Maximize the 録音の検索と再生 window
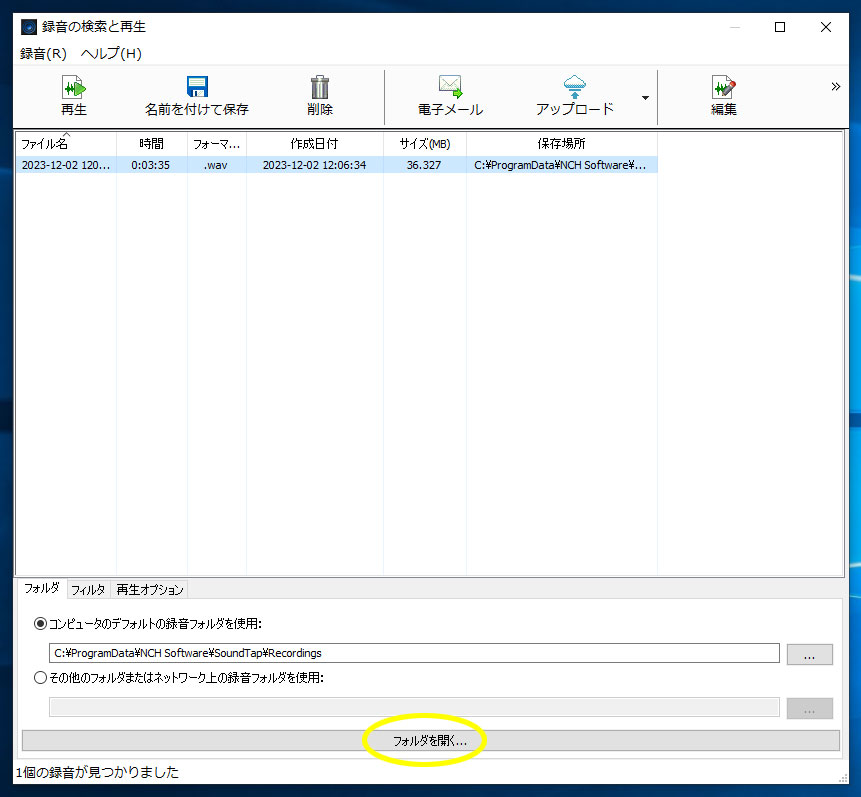Image resolution: width=861 pixels, height=797 pixels. click(780, 27)
